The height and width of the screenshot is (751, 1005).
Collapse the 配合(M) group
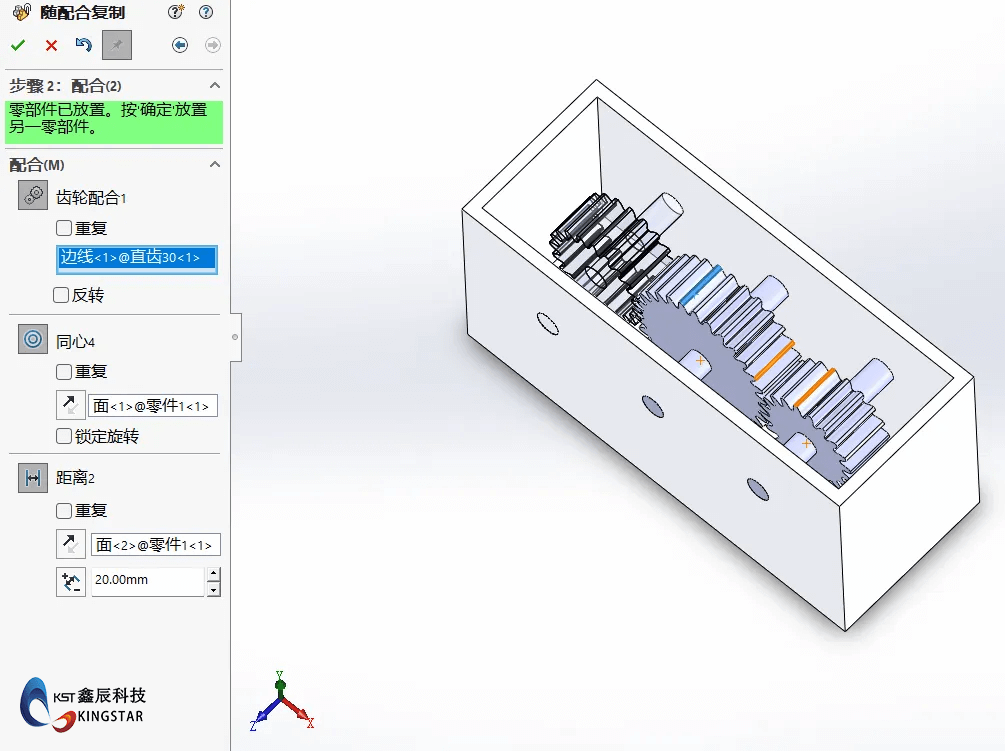(x=213, y=164)
